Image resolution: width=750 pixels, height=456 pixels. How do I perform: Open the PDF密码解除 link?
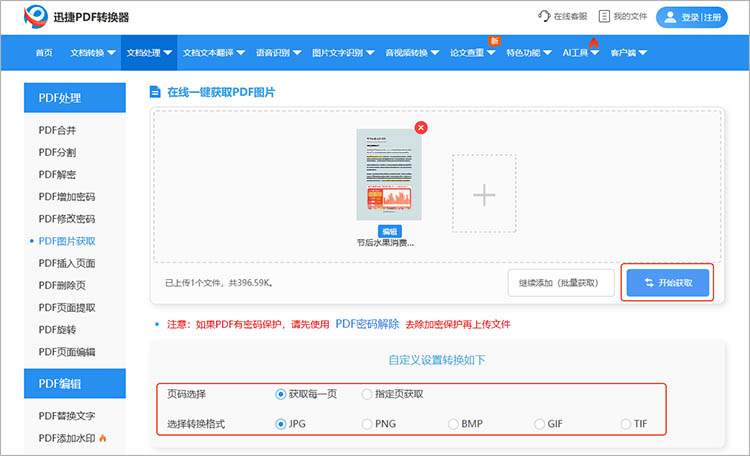click(367, 324)
